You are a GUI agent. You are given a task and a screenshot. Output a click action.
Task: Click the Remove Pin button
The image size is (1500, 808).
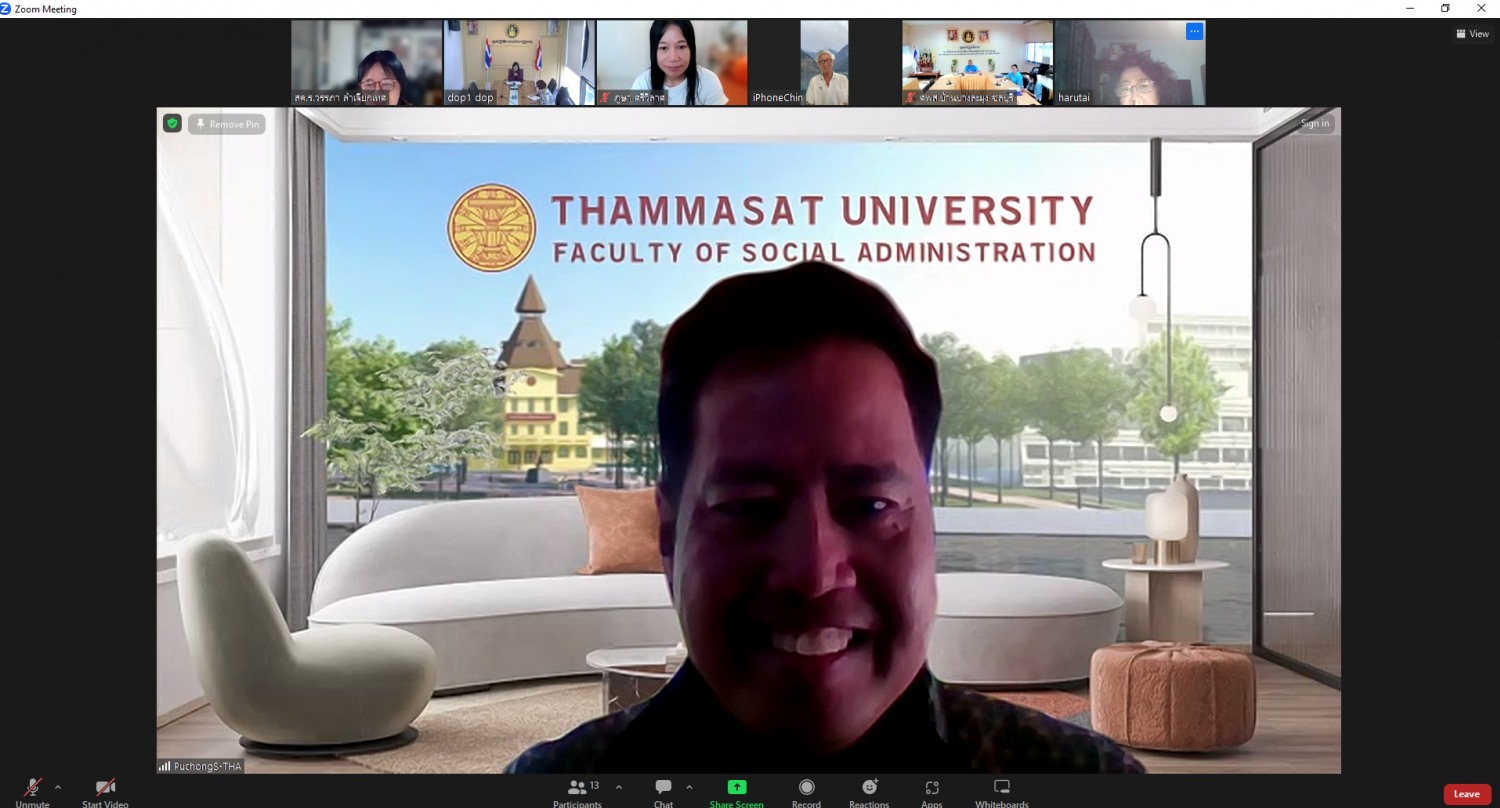tap(227, 124)
